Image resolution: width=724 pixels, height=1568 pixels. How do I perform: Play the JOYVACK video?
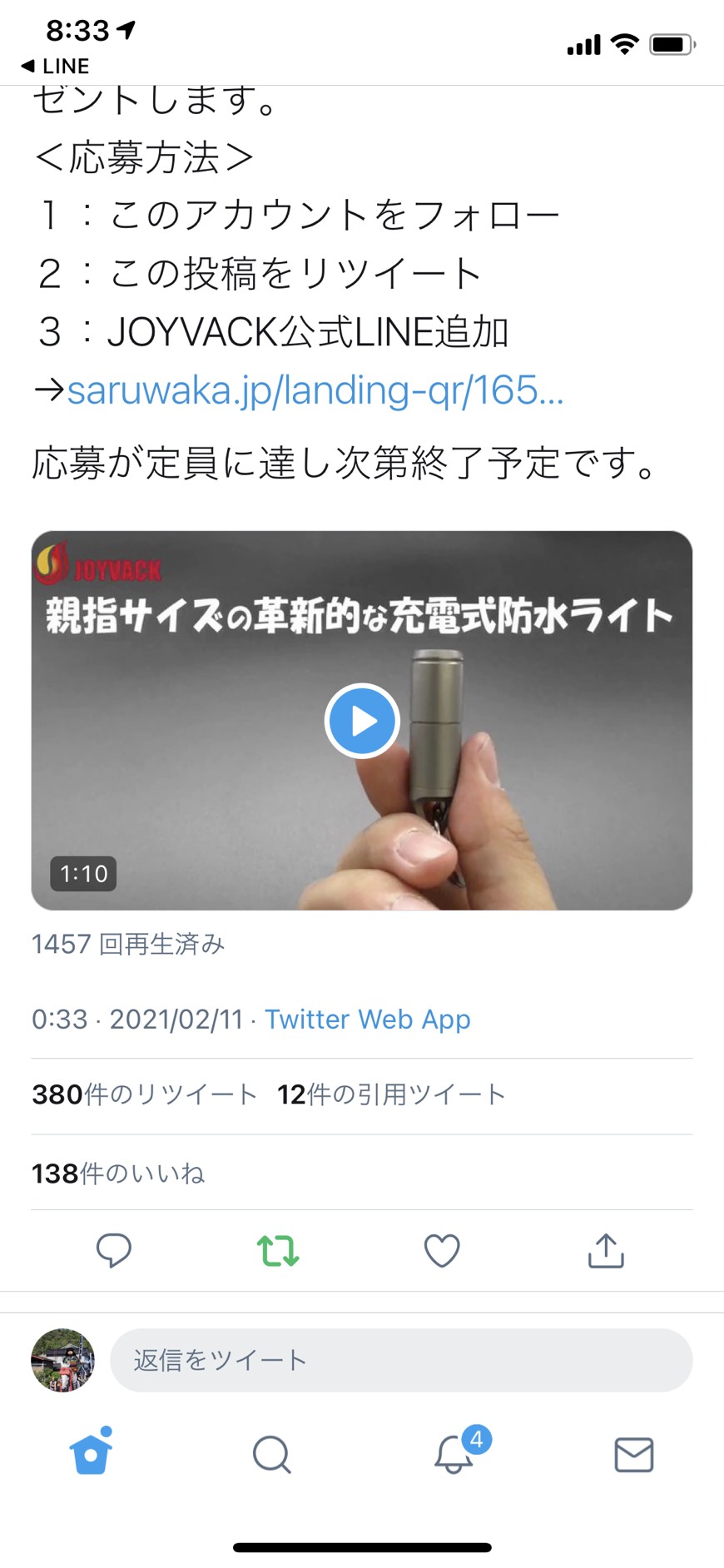tap(362, 721)
